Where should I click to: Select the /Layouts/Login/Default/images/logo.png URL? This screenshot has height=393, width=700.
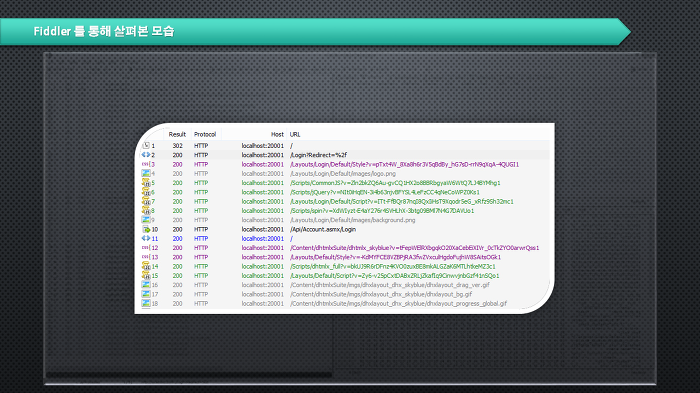(x=343, y=174)
